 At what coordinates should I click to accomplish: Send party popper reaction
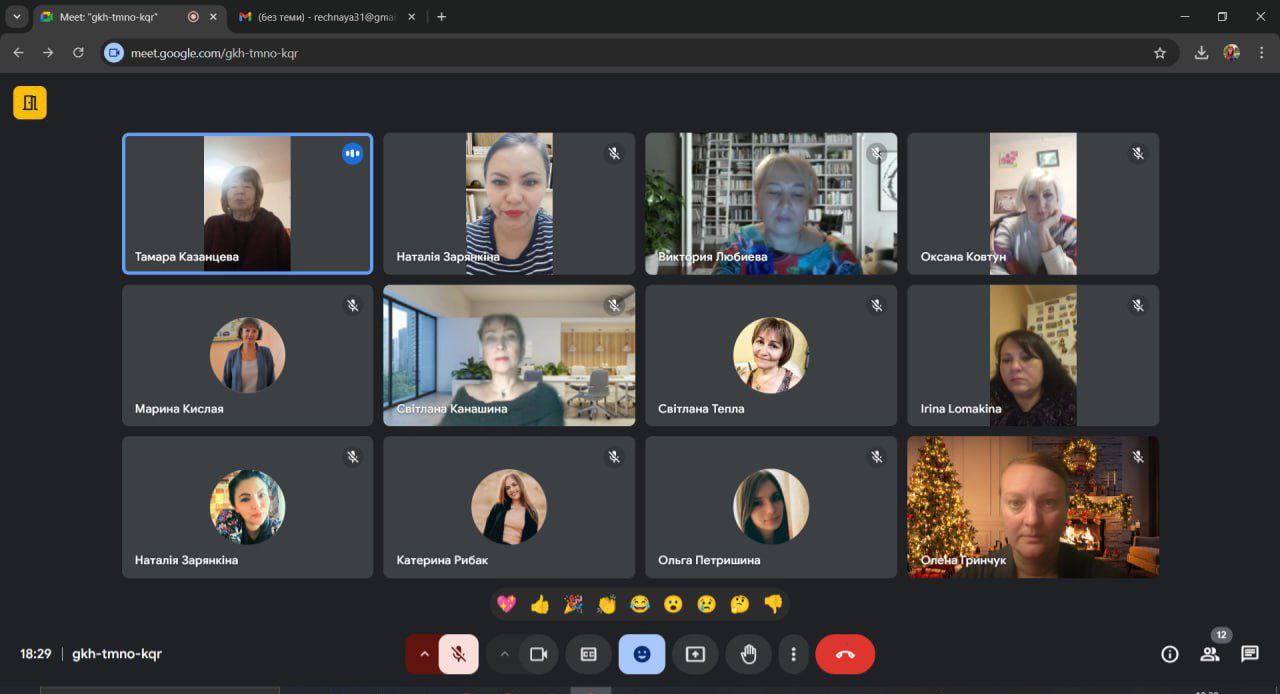pyautogui.click(x=573, y=604)
